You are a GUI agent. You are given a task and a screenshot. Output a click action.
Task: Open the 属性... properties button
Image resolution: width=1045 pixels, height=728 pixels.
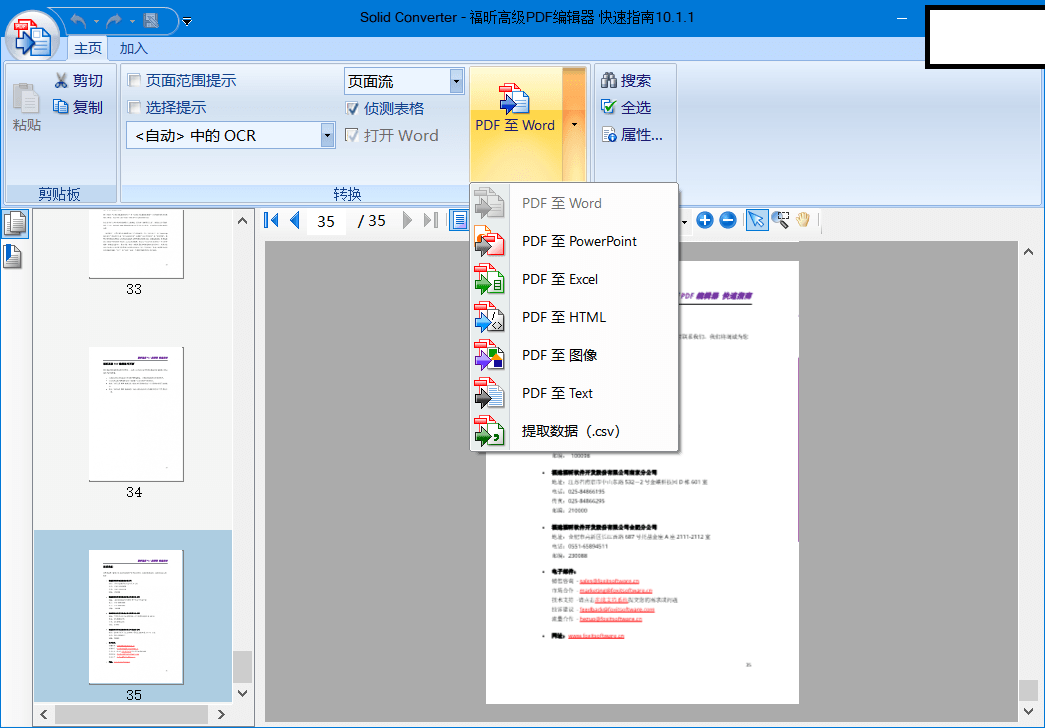632,135
